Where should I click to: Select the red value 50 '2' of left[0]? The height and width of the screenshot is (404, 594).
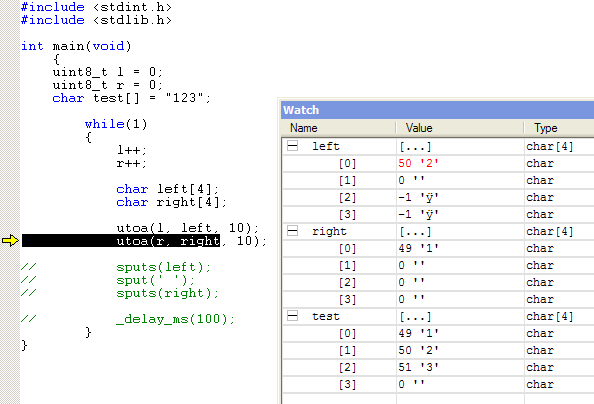(418, 163)
